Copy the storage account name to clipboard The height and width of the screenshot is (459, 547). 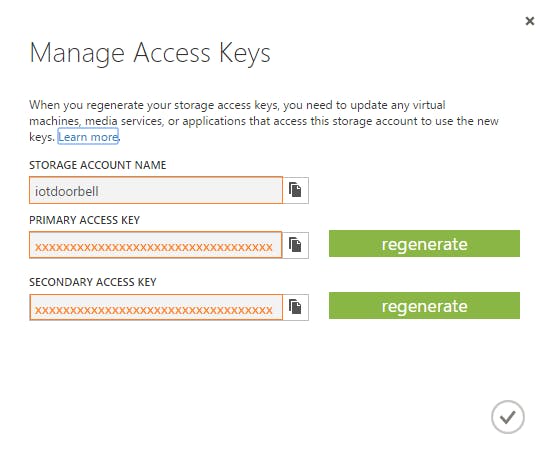[295, 190]
